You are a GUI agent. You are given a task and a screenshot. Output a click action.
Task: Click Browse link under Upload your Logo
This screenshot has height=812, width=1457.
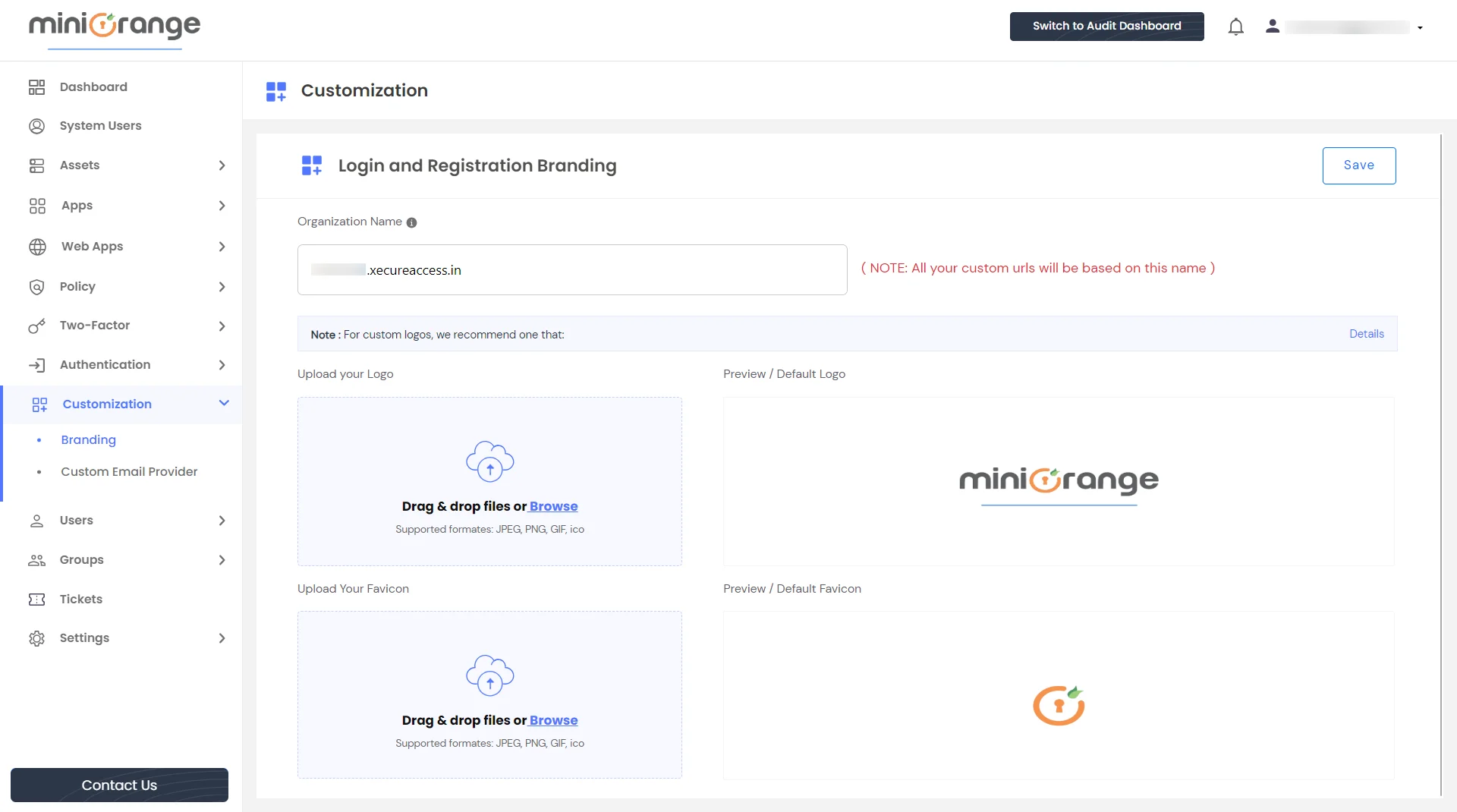tap(553, 506)
